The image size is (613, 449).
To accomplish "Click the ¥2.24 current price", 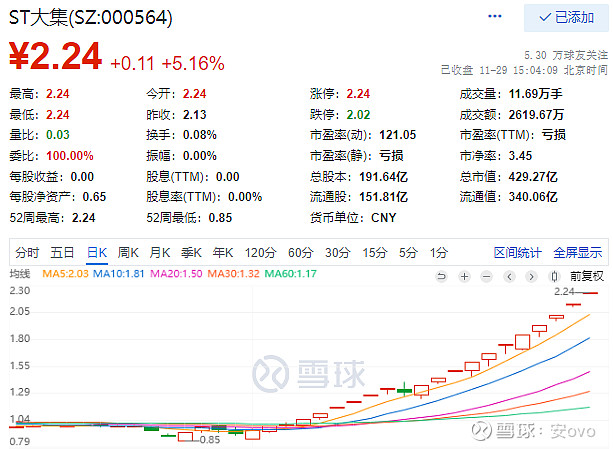I will point(56,57).
